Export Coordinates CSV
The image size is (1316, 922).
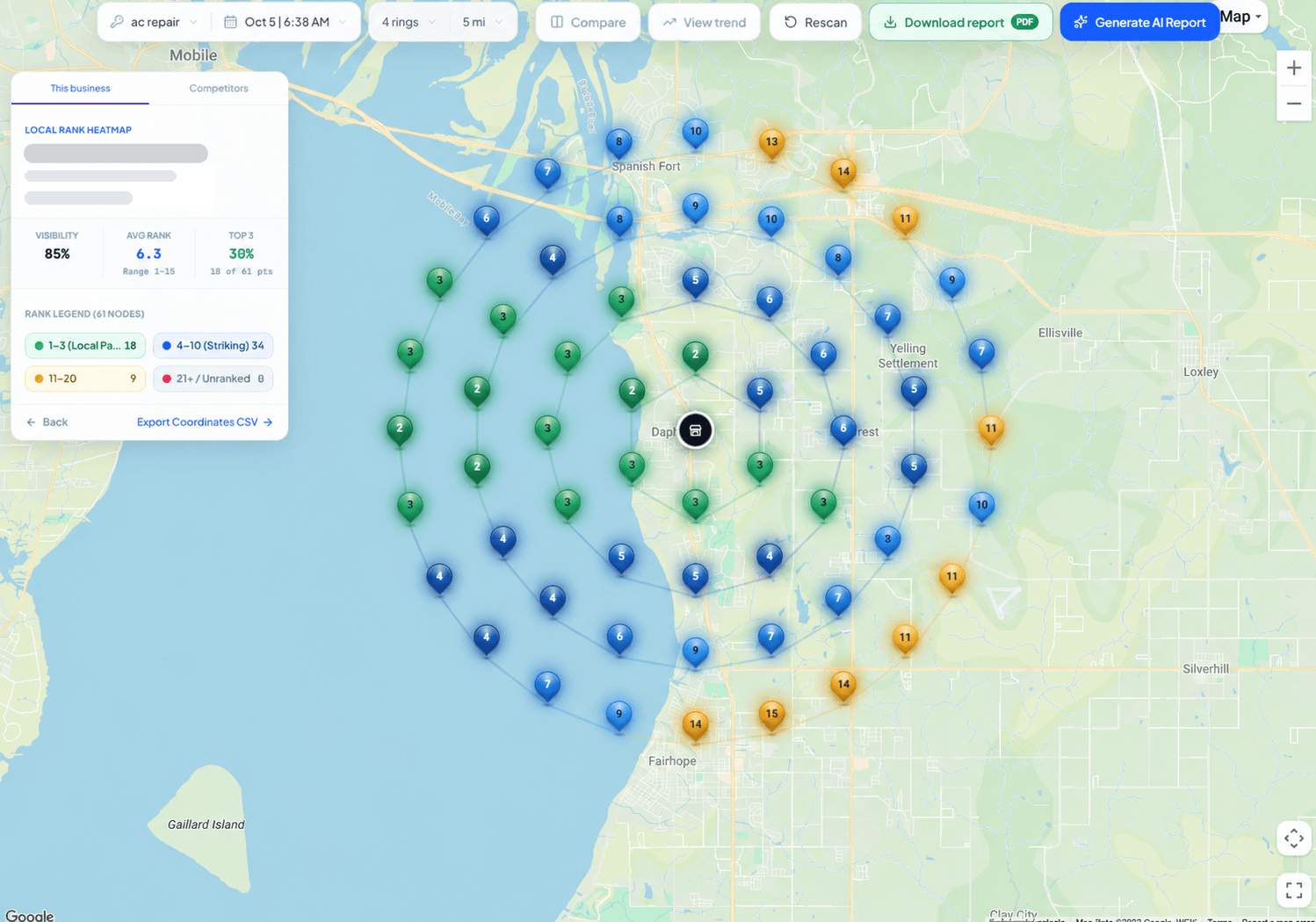[x=205, y=422]
